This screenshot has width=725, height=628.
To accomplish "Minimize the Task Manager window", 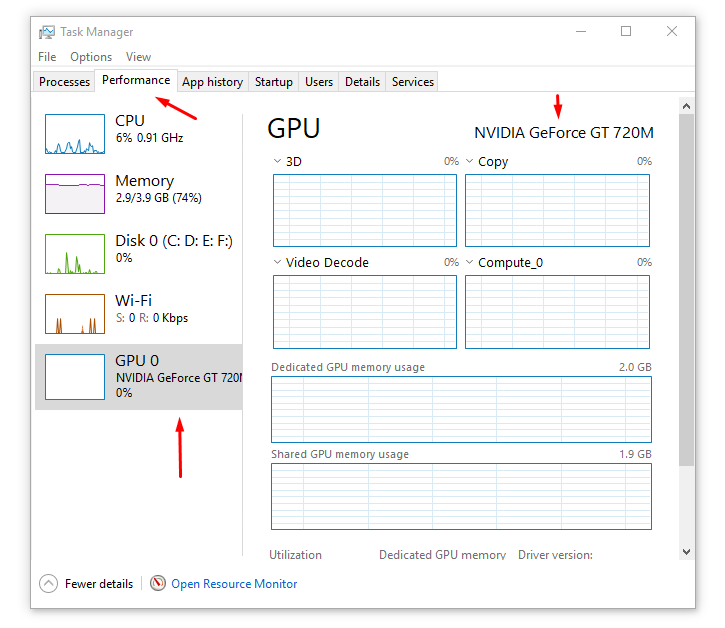I will 581,31.
